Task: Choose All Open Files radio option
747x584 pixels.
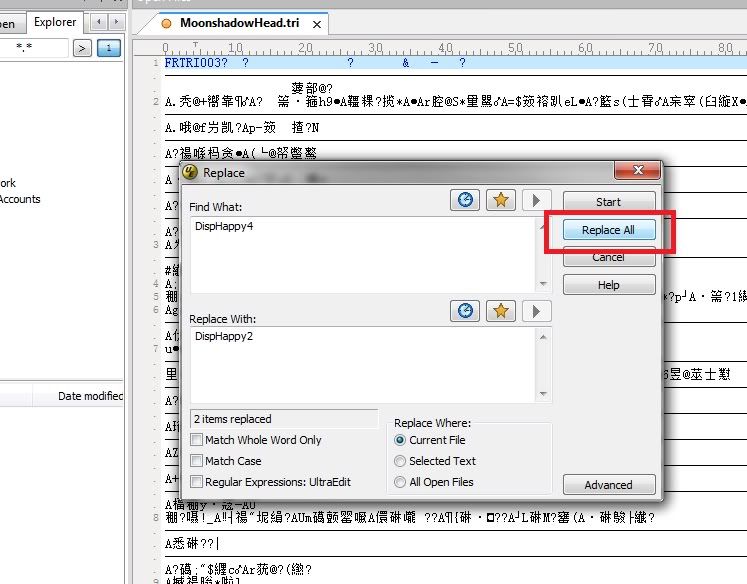Action: (400, 482)
